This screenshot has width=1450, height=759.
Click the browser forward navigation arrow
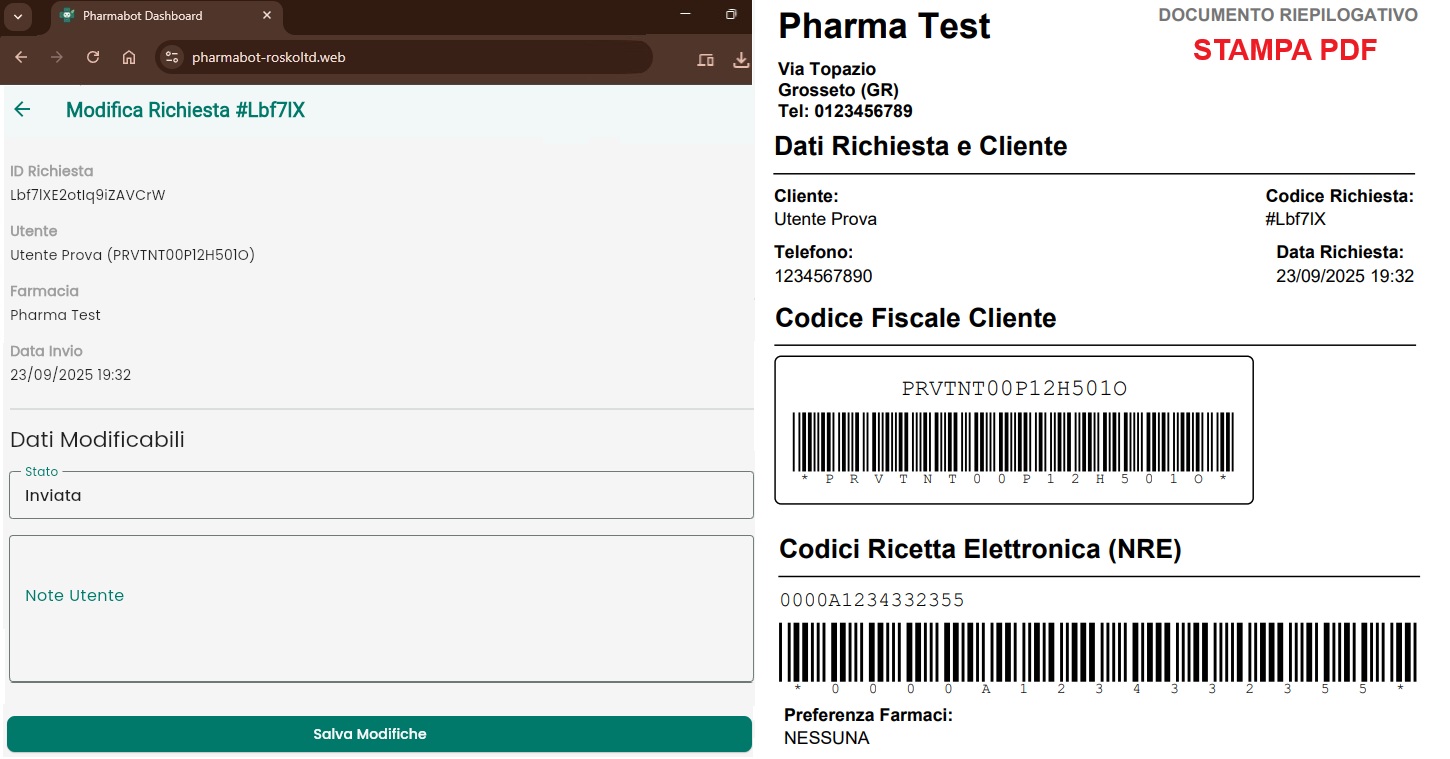pyautogui.click(x=57, y=58)
